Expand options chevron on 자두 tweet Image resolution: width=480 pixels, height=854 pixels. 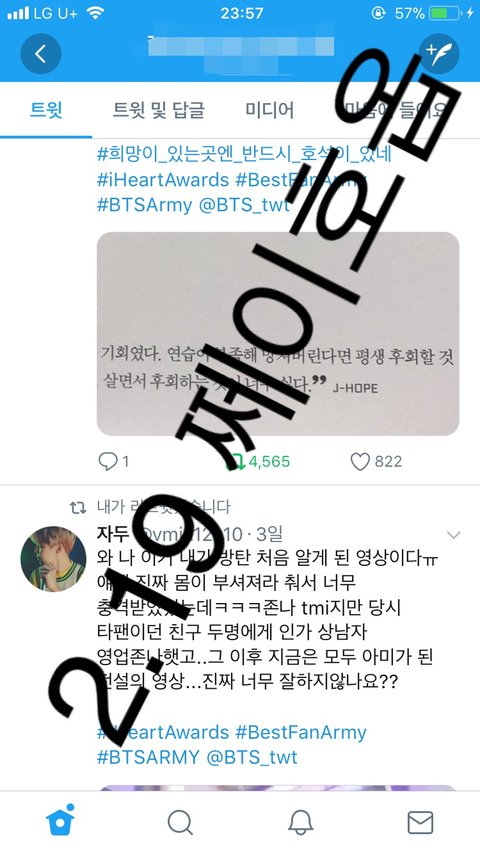453,535
